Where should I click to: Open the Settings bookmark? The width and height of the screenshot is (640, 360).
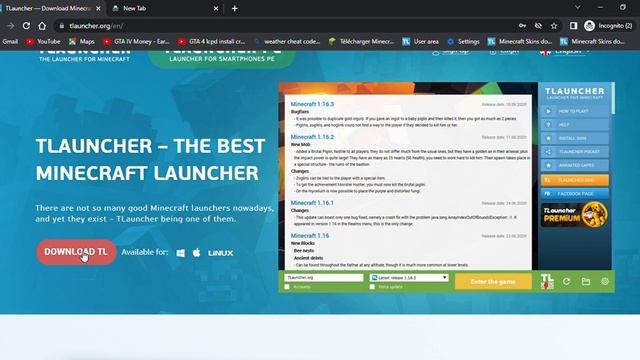coord(463,41)
